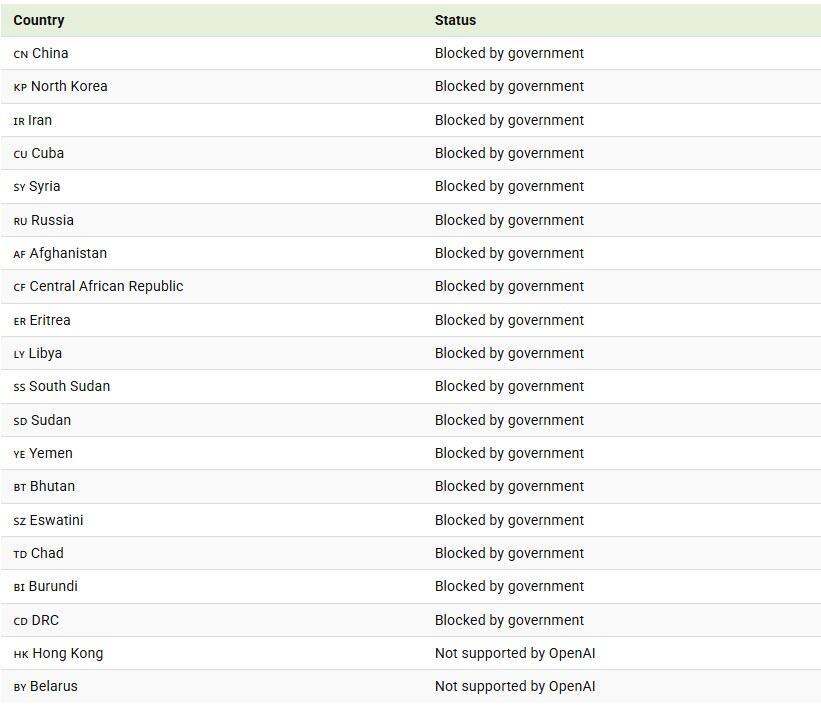Click Belarus's "Not supported by OpenAI" status

coord(514,686)
